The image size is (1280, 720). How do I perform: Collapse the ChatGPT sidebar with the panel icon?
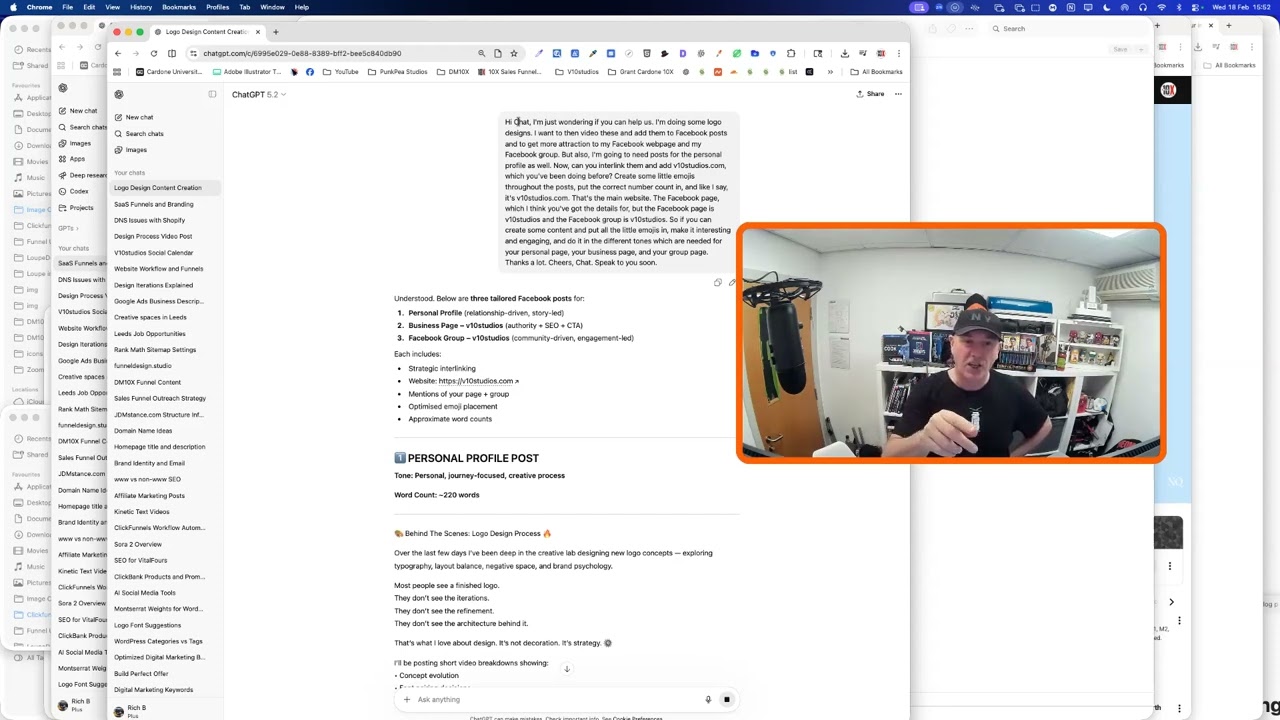212,94
